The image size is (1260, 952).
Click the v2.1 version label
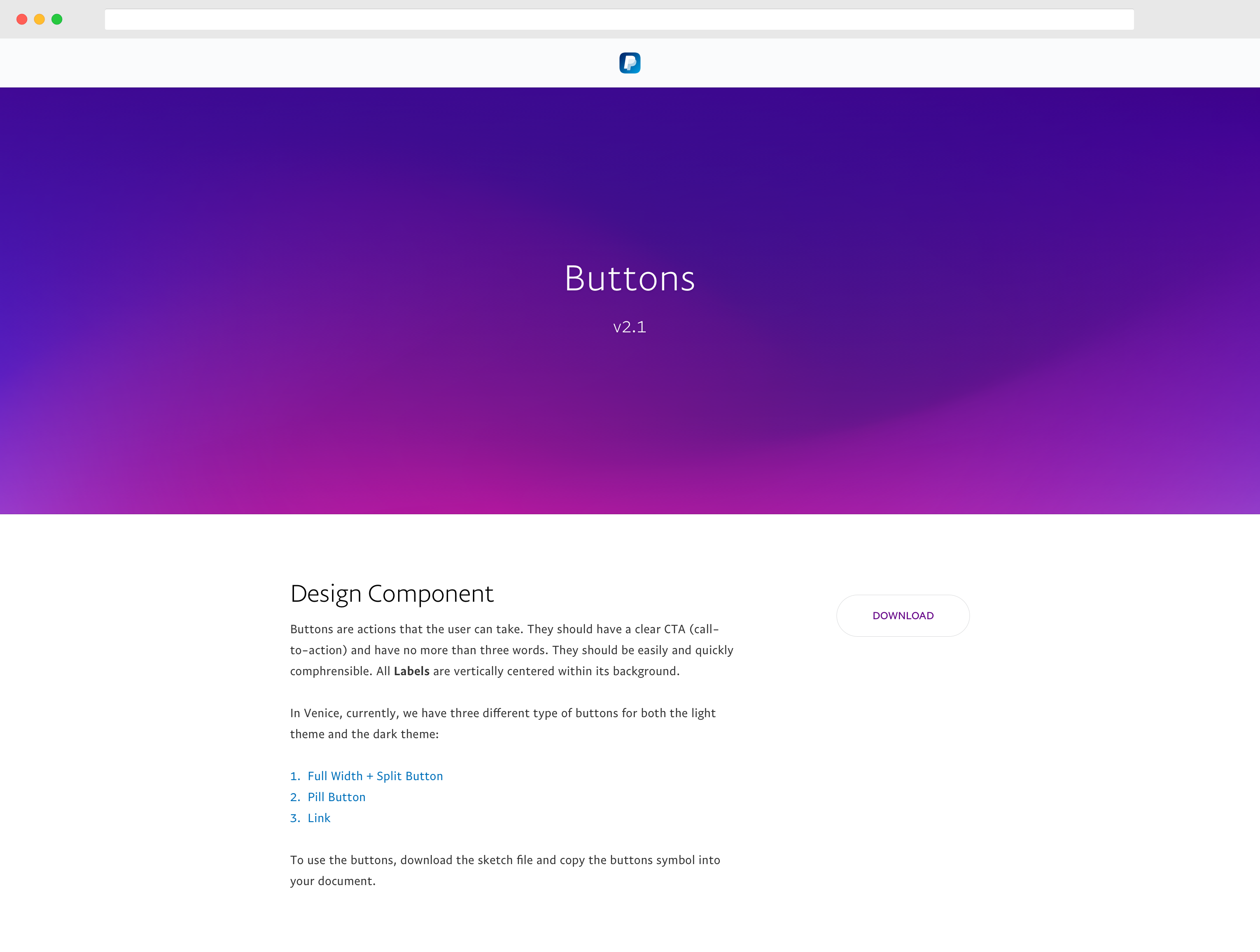click(630, 327)
